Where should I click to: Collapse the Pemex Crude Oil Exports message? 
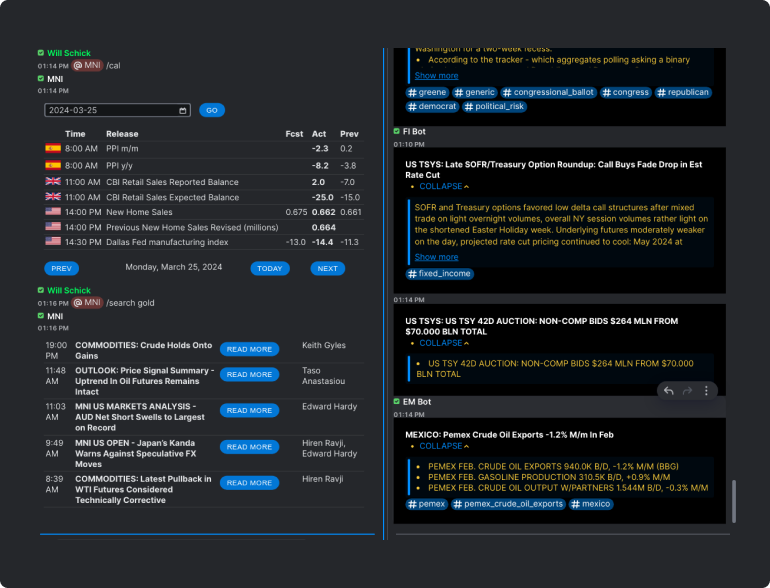coord(444,446)
